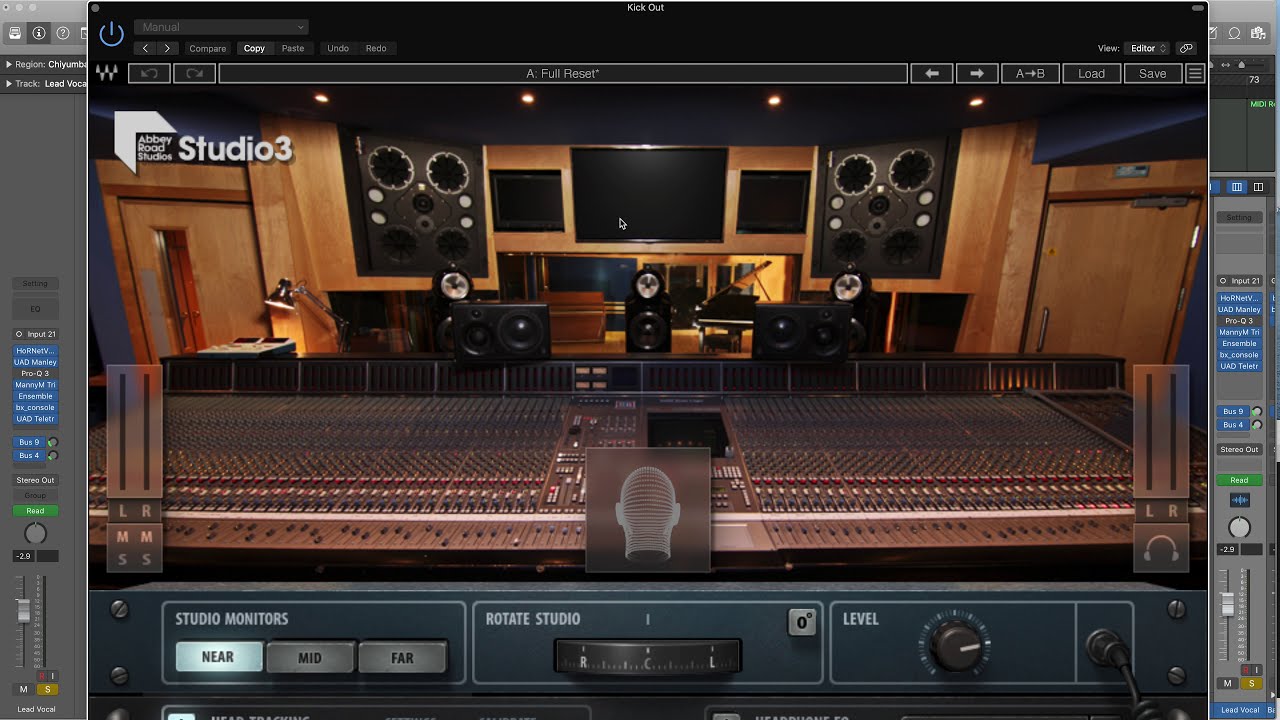
Task: Open bx_console plugin in left strip
Action: (x=35, y=408)
